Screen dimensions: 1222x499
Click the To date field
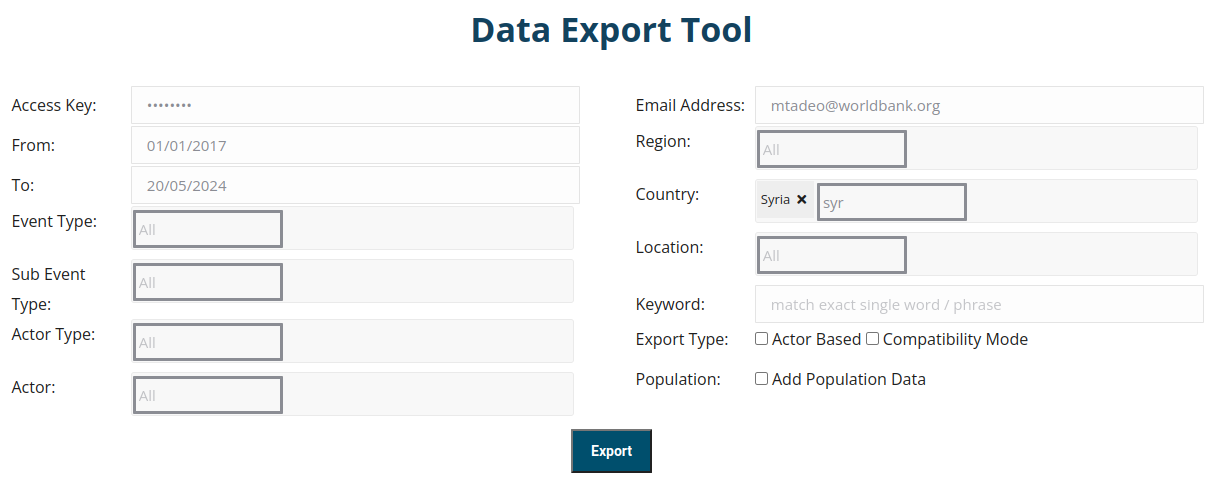[x=355, y=185]
